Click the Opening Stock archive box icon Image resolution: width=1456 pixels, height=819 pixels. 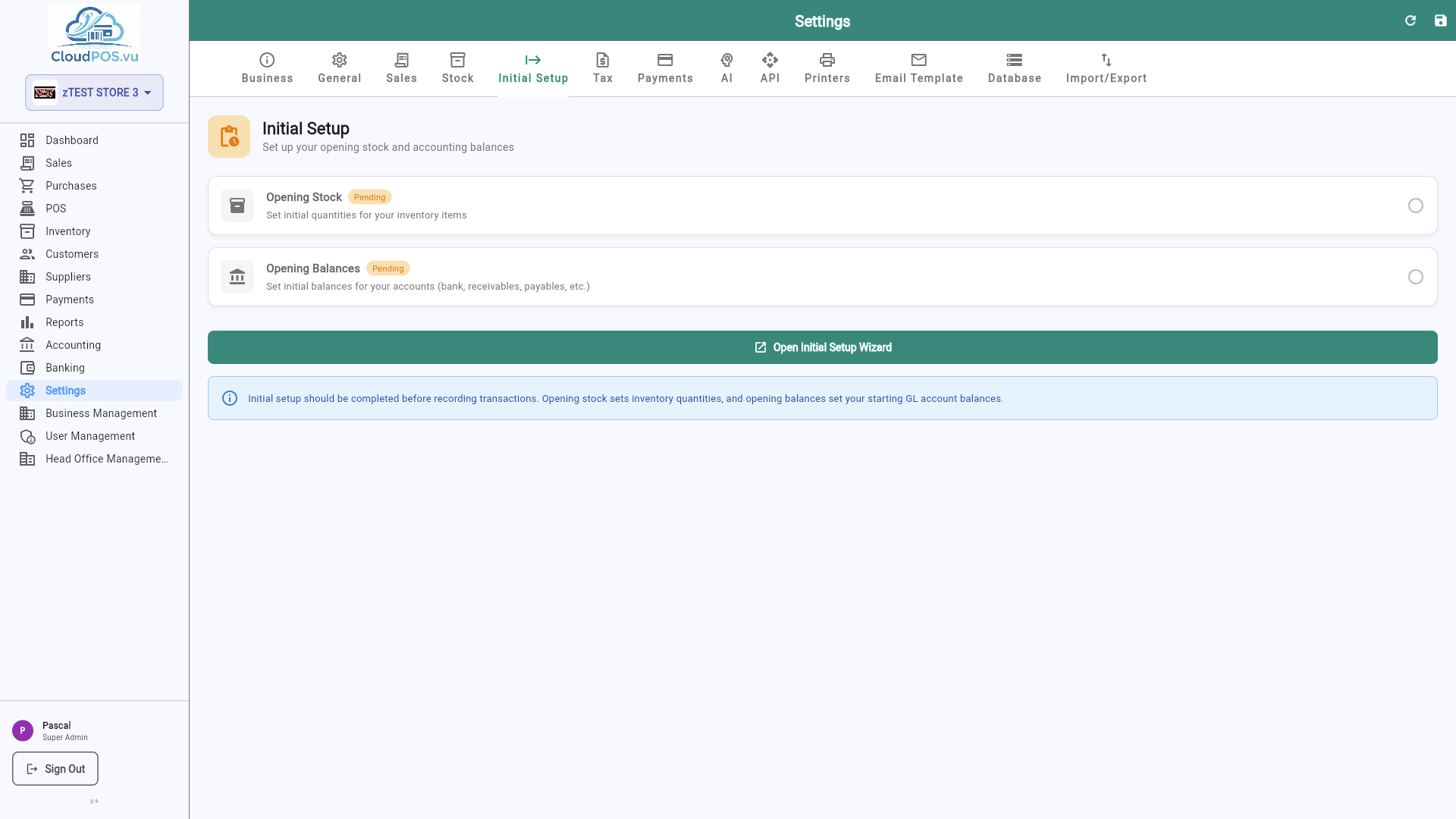(x=237, y=206)
